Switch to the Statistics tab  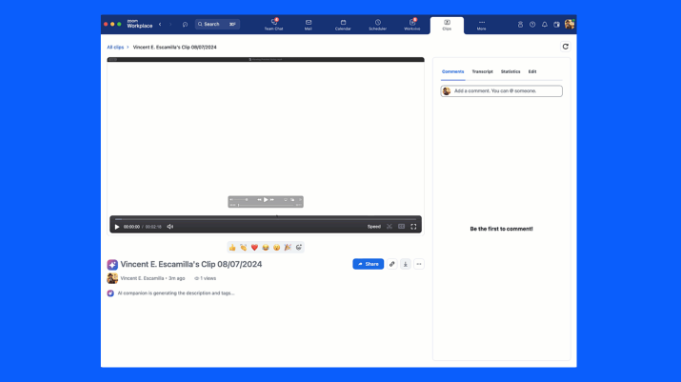coord(510,72)
